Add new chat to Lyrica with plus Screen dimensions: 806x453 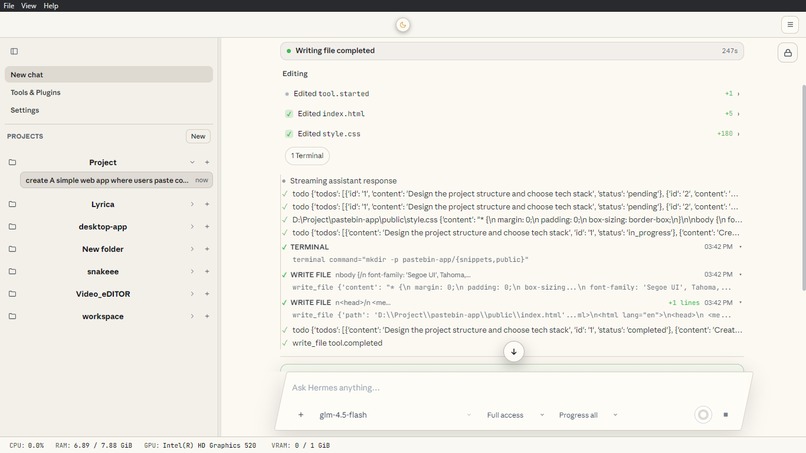(x=207, y=204)
